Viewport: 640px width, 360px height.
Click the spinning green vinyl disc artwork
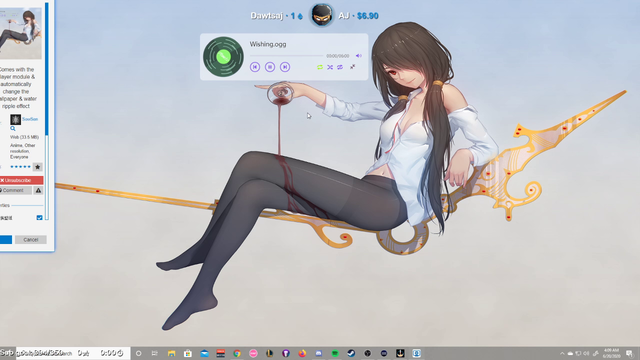[x=223, y=57]
